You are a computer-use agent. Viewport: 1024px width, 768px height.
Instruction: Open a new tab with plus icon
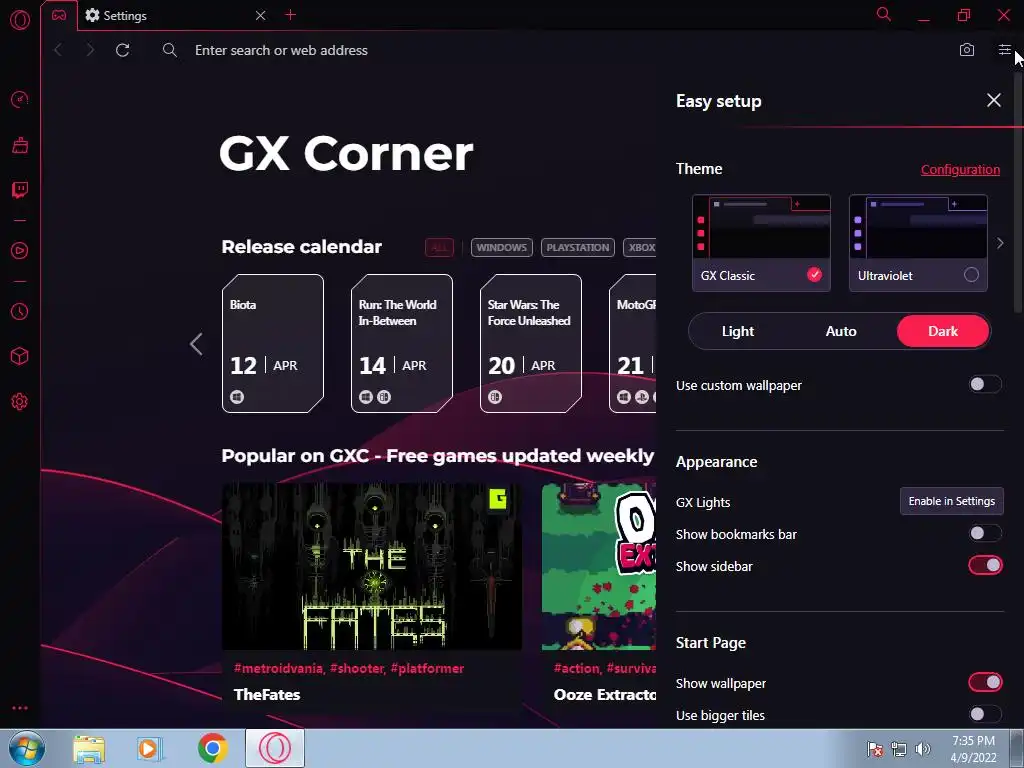click(291, 15)
